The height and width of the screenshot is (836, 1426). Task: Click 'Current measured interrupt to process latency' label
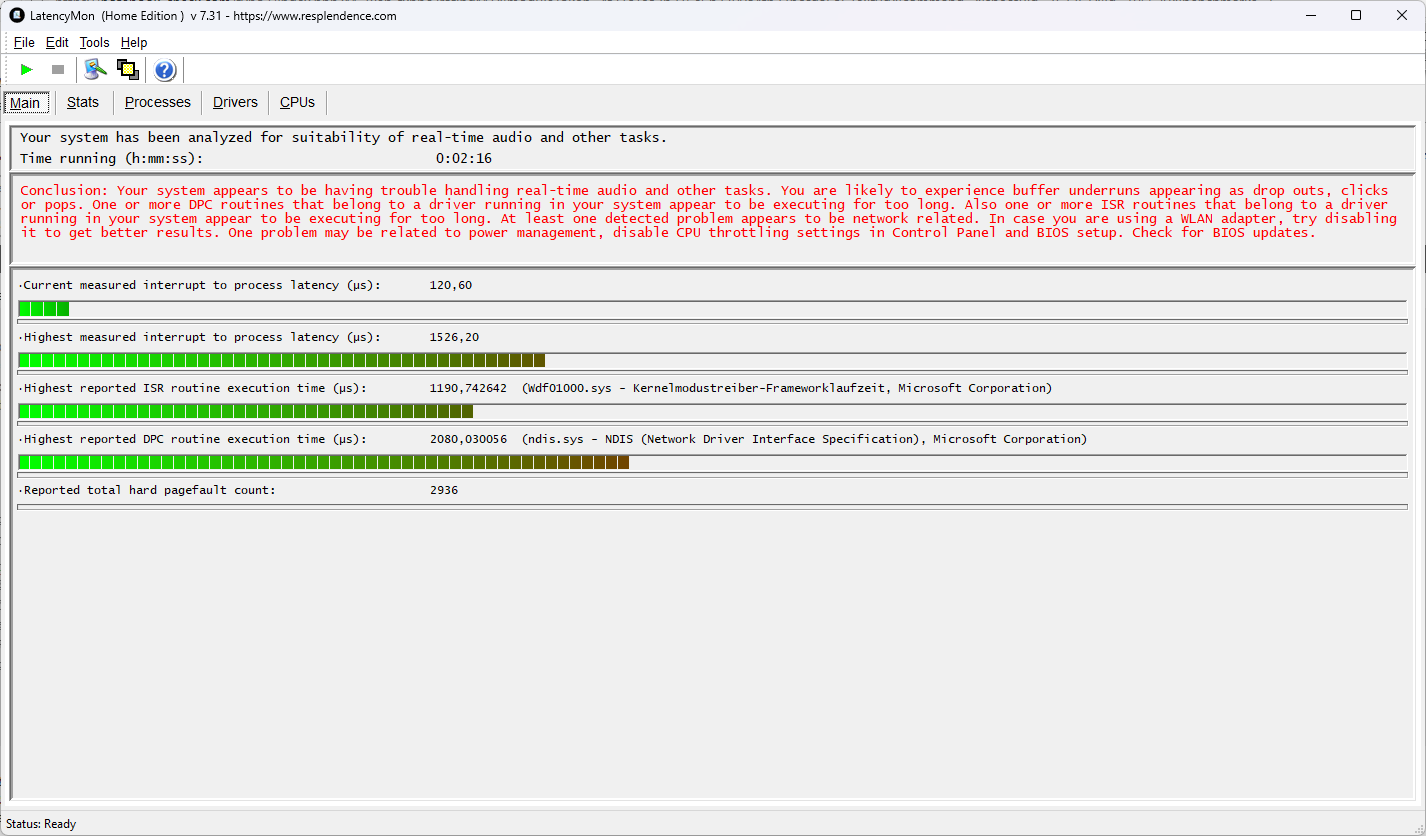[200, 285]
